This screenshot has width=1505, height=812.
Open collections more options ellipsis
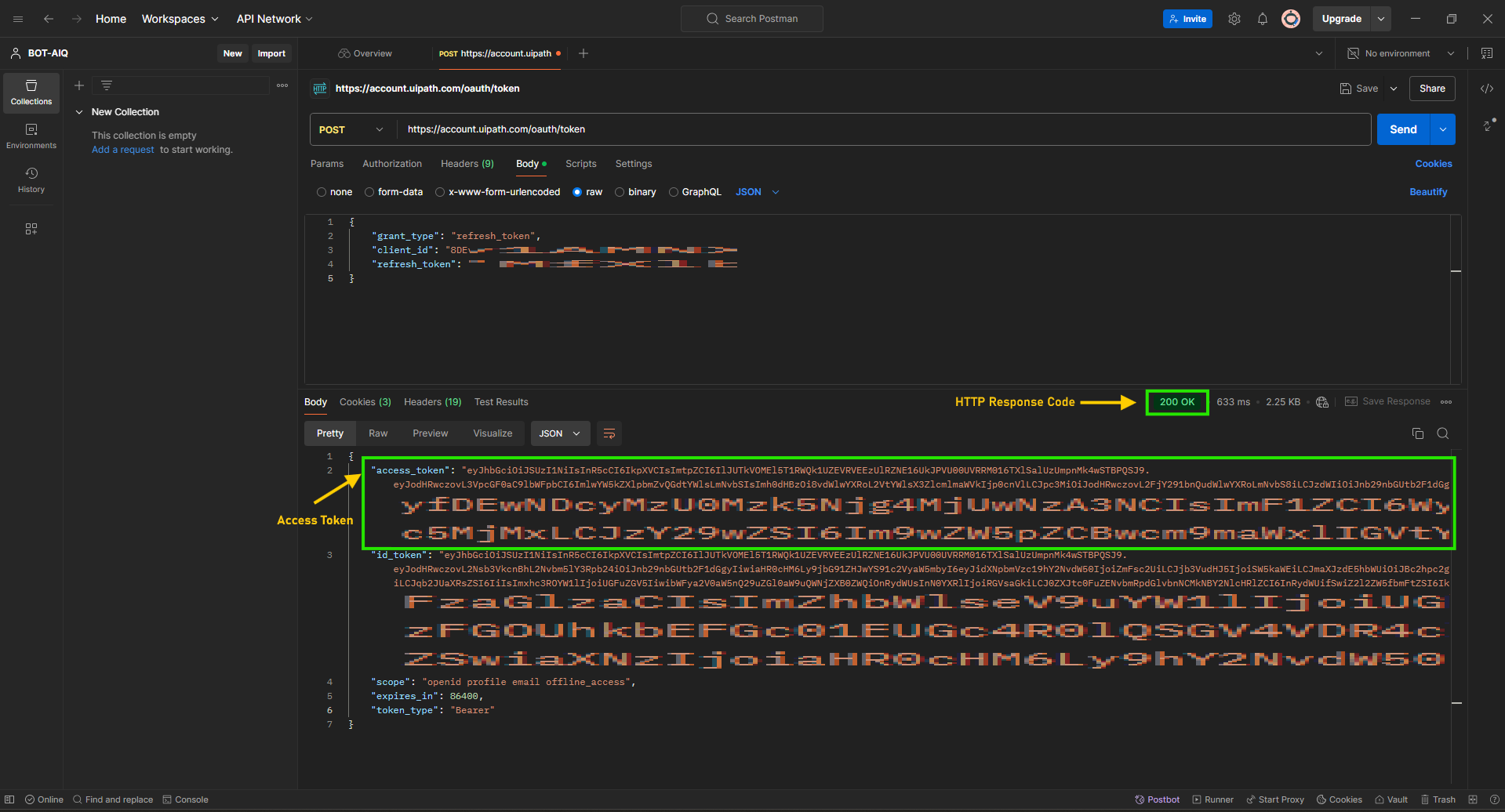click(282, 85)
